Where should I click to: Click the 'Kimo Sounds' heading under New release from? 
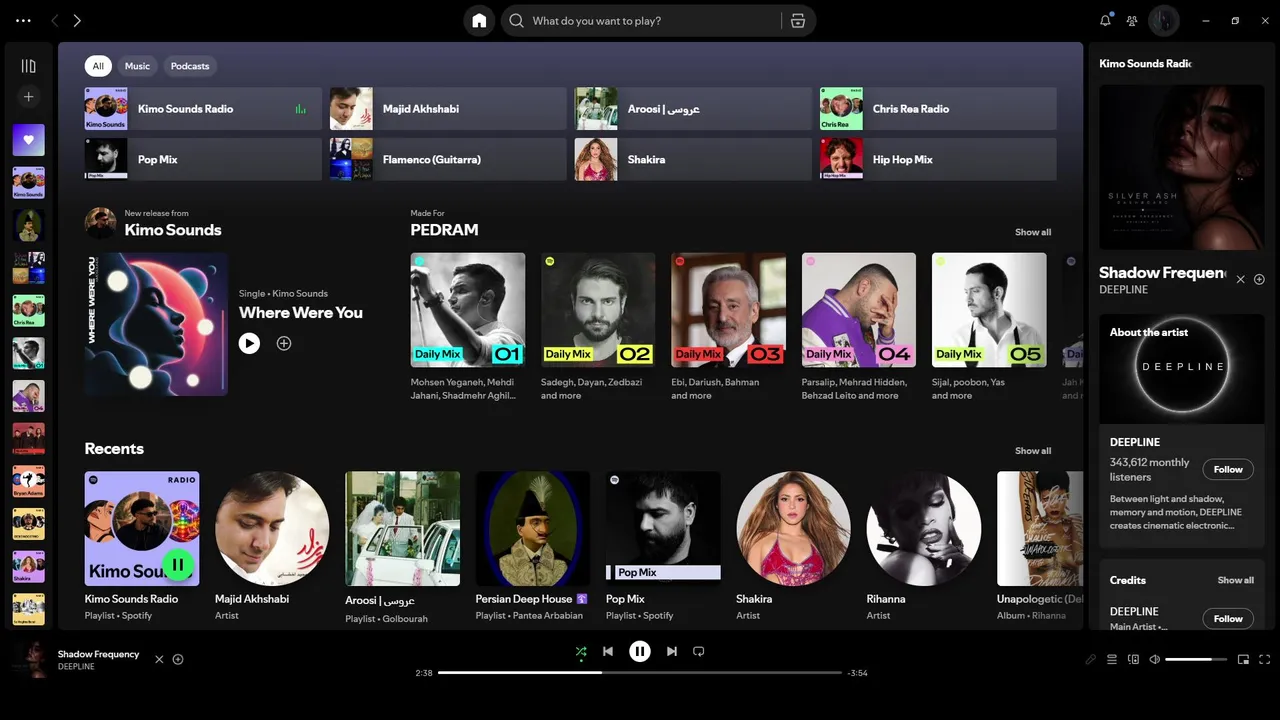point(173,230)
